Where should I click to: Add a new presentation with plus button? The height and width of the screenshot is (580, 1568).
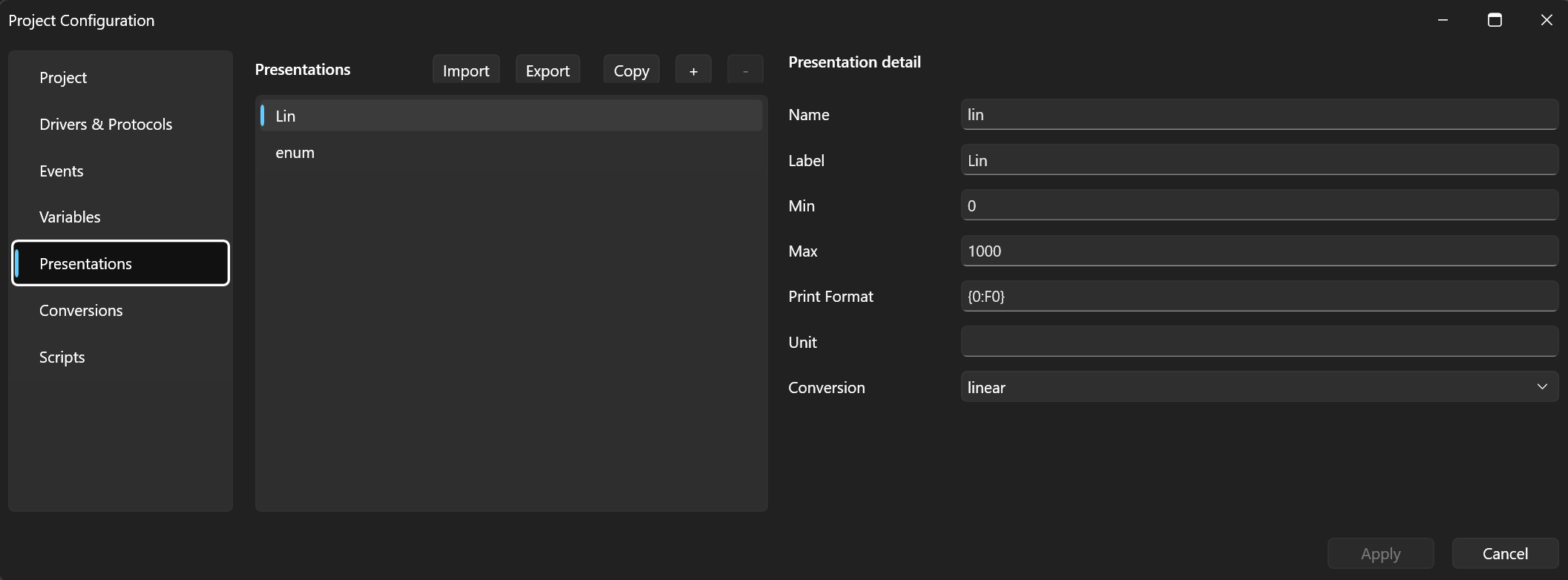[693, 70]
